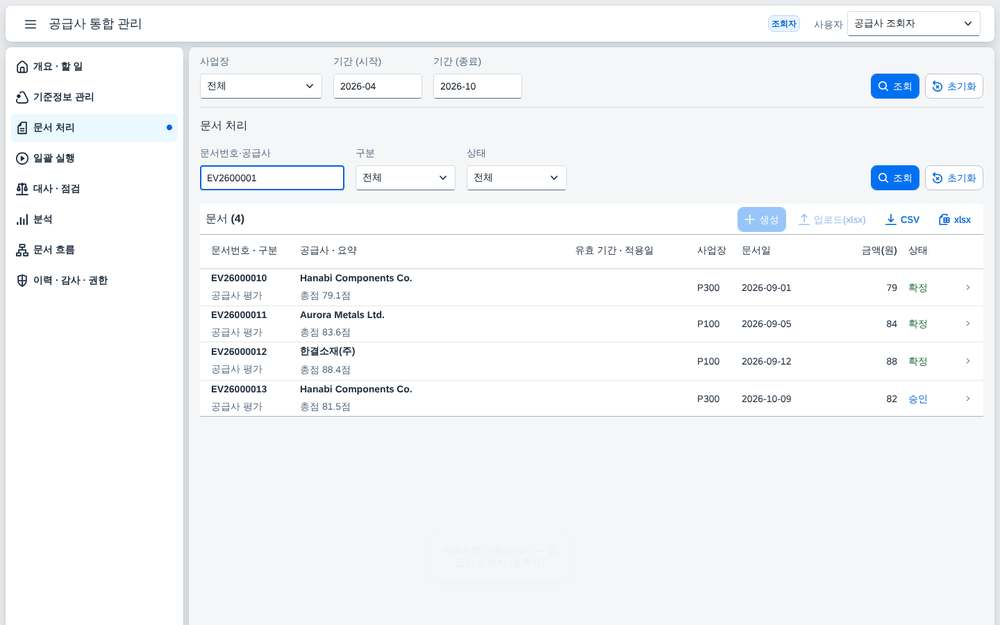Click the CSV download icon
The height and width of the screenshot is (625, 1000).
click(890, 219)
